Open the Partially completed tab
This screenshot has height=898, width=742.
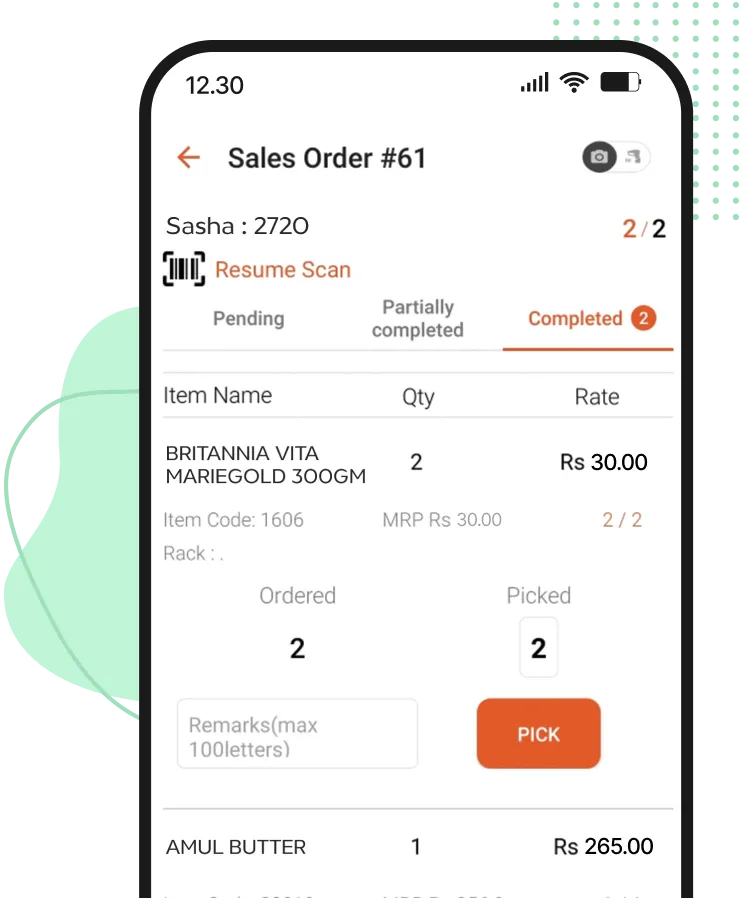point(418,318)
